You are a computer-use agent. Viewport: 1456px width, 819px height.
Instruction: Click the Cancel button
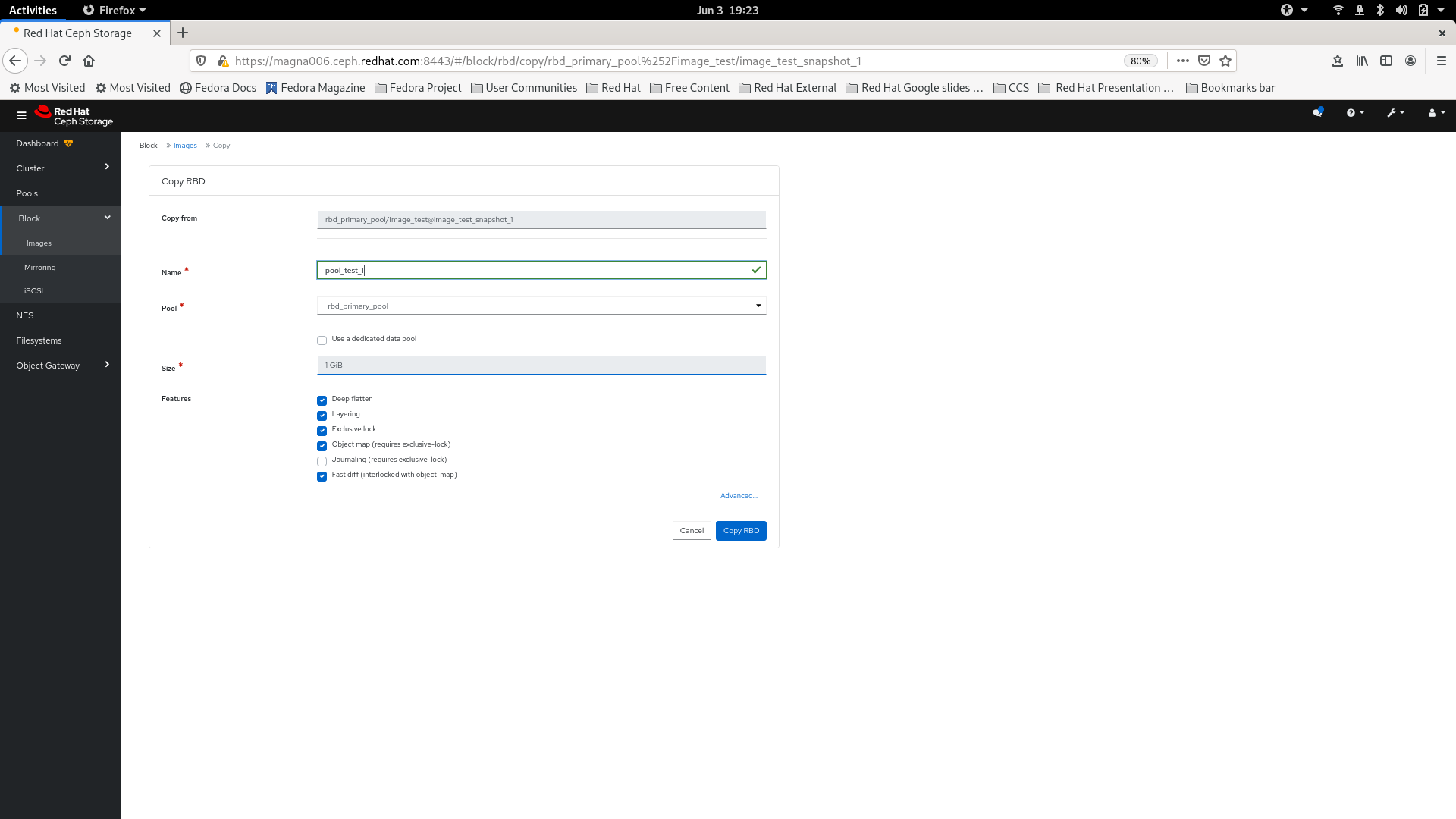692,530
